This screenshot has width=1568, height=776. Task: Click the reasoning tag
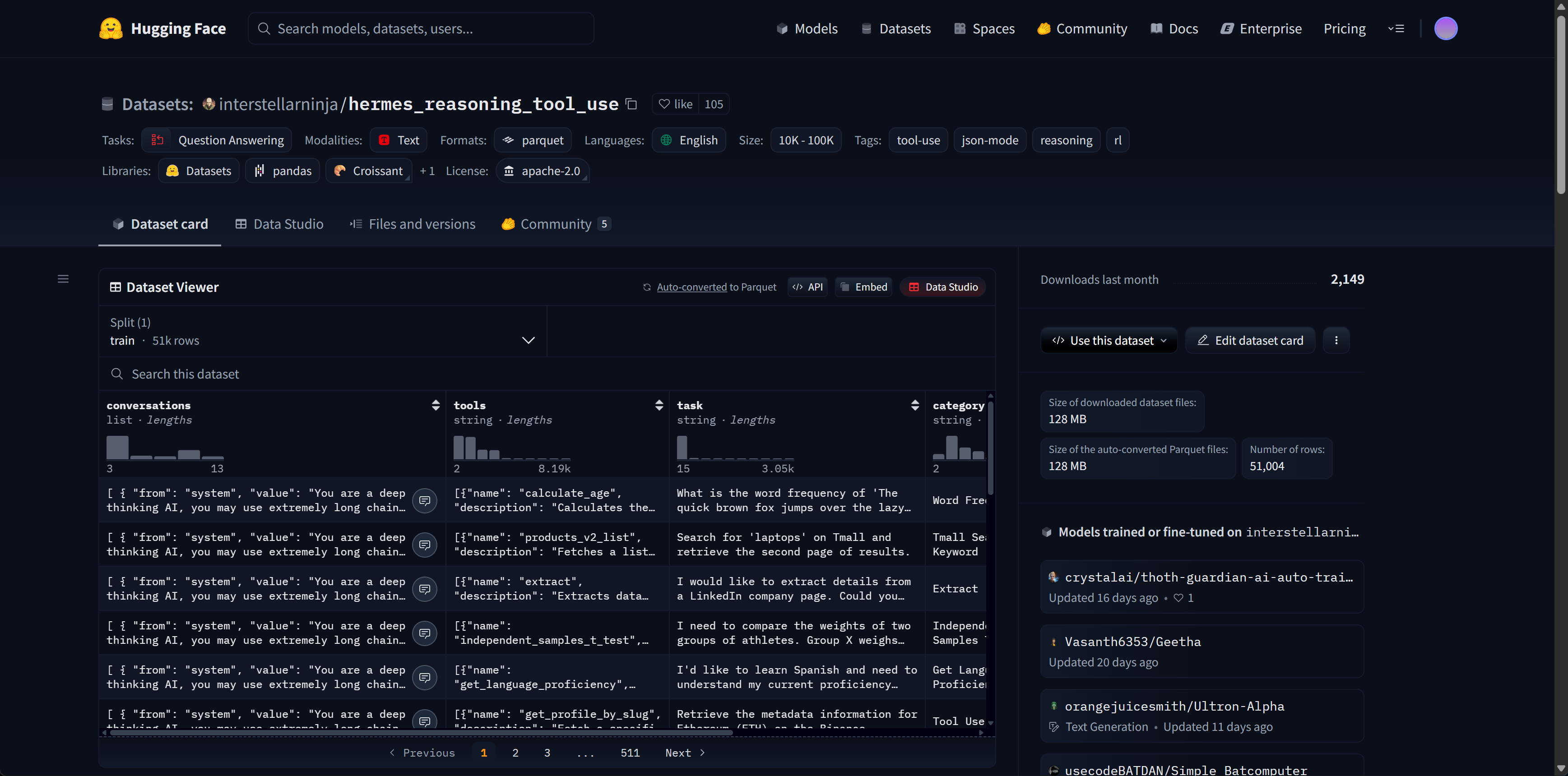click(x=1066, y=140)
